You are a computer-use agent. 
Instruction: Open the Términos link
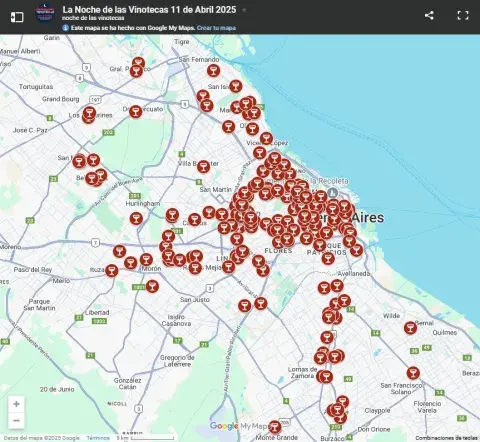tap(98, 438)
